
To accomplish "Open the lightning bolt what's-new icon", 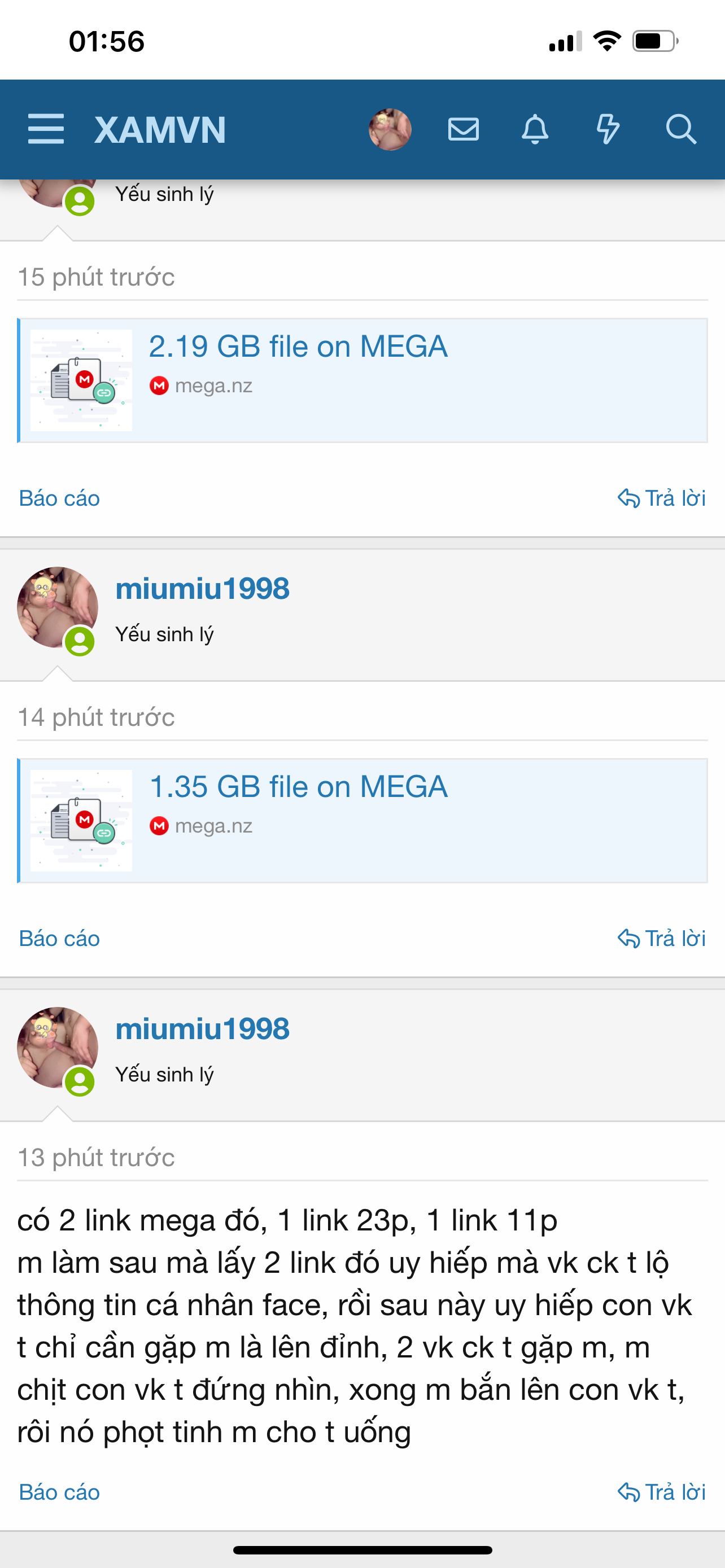I will [608, 129].
